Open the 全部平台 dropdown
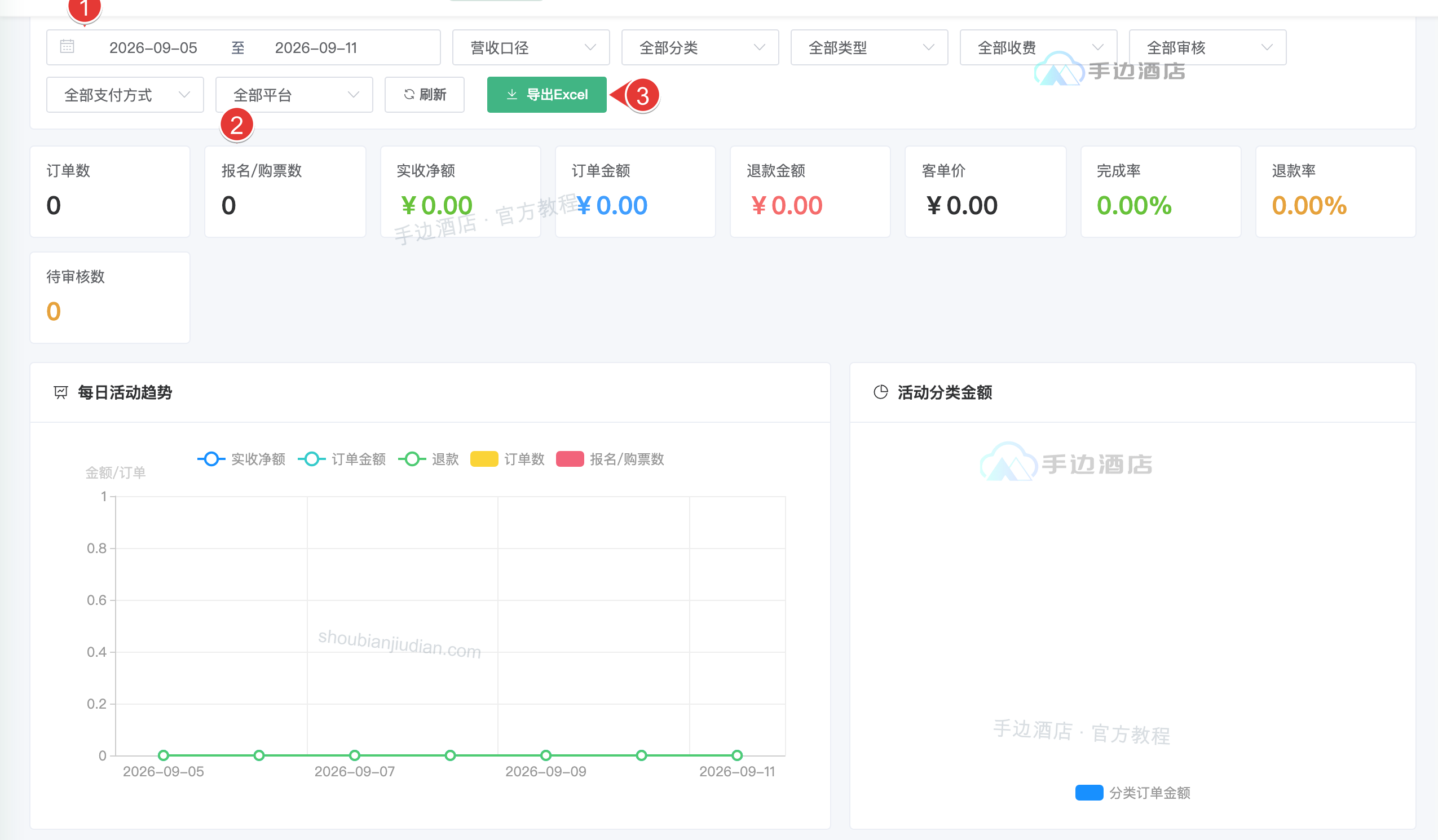 point(294,95)
